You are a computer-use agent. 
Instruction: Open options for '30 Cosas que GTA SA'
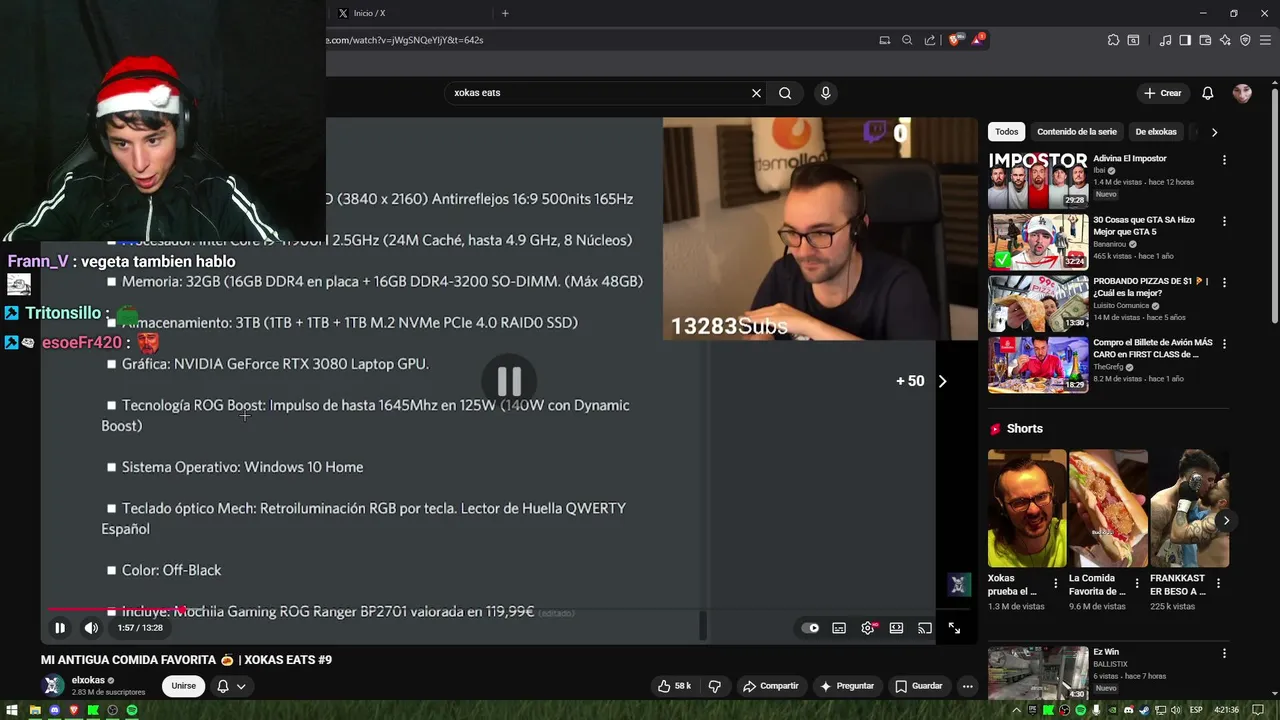[x=1224, y=221]
